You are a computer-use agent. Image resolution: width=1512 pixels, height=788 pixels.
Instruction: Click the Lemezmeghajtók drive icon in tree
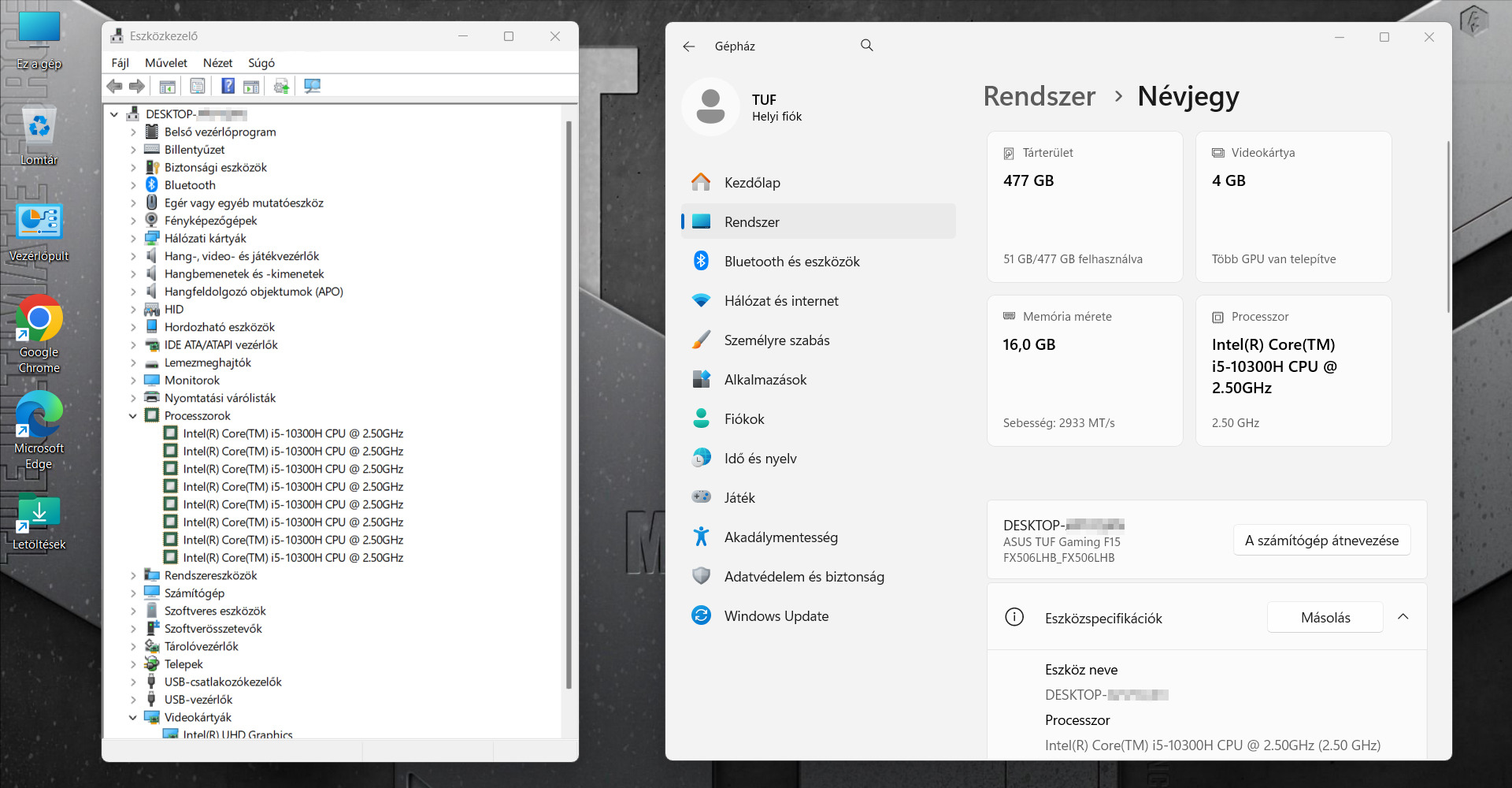[152, 363]
